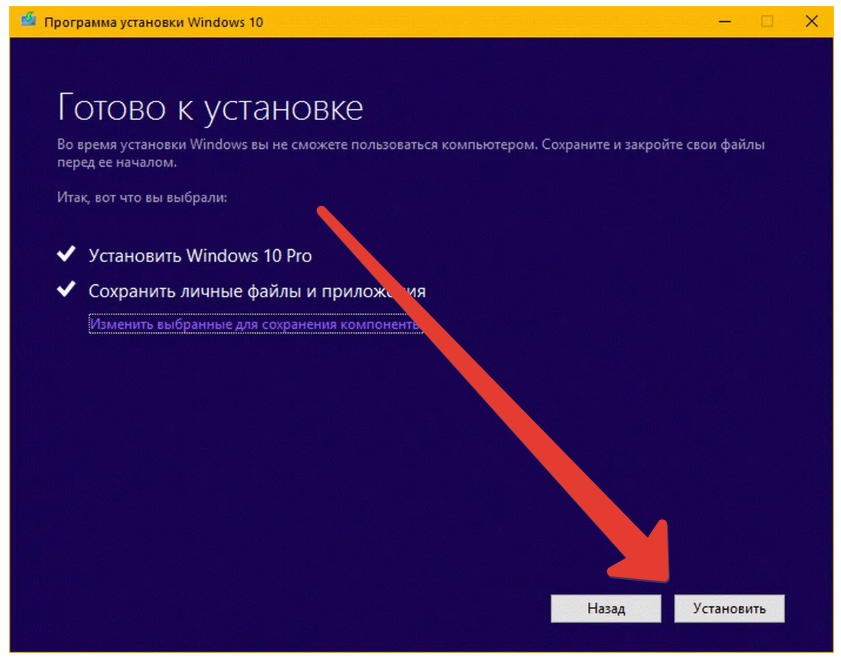Click paragraph starting Во время установки Windows
Image resolution: width=841 pixels, height=660 pixels.
point(411,153)
